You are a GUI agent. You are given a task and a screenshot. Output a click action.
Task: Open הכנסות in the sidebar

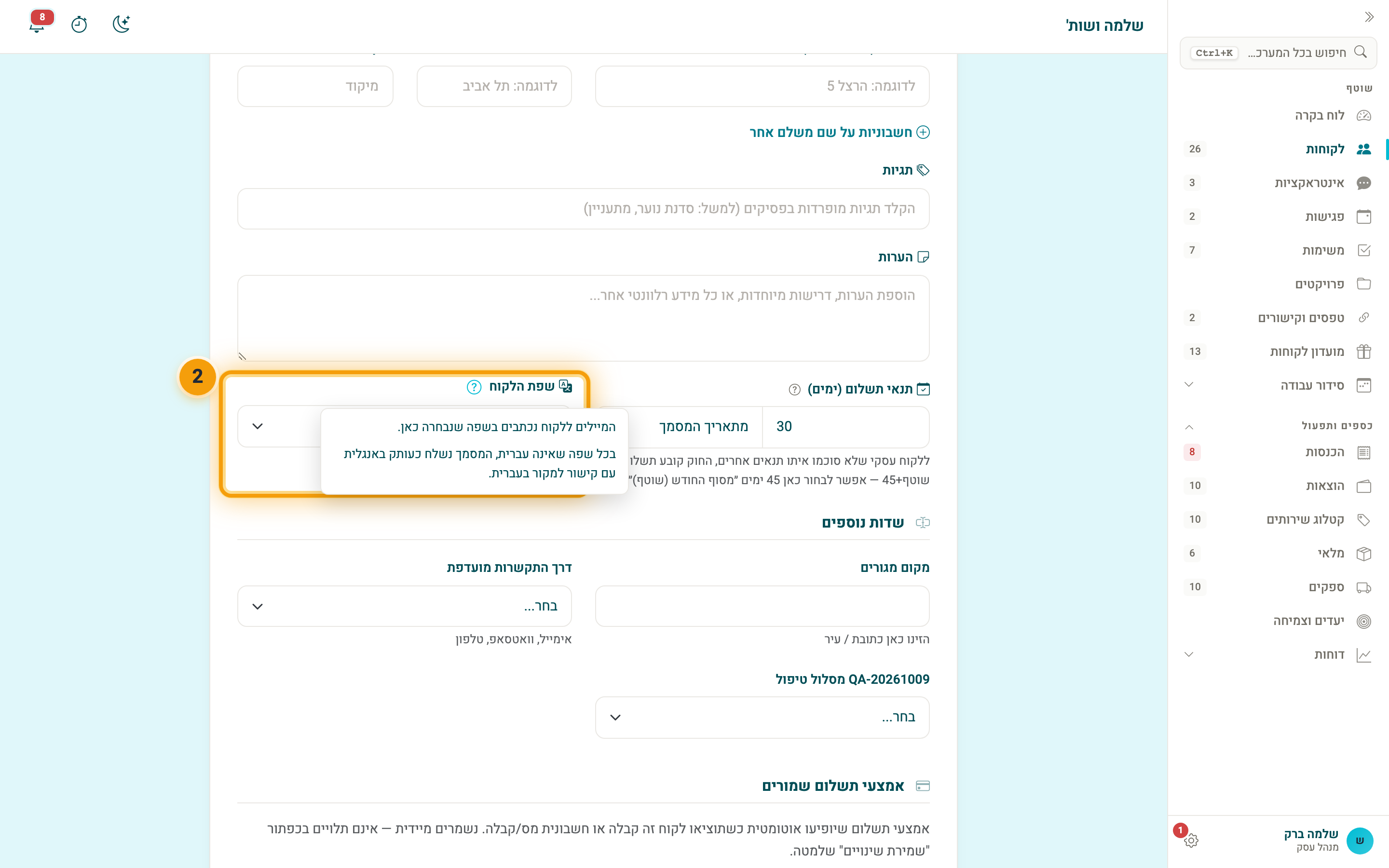(x=1278, y=452)
